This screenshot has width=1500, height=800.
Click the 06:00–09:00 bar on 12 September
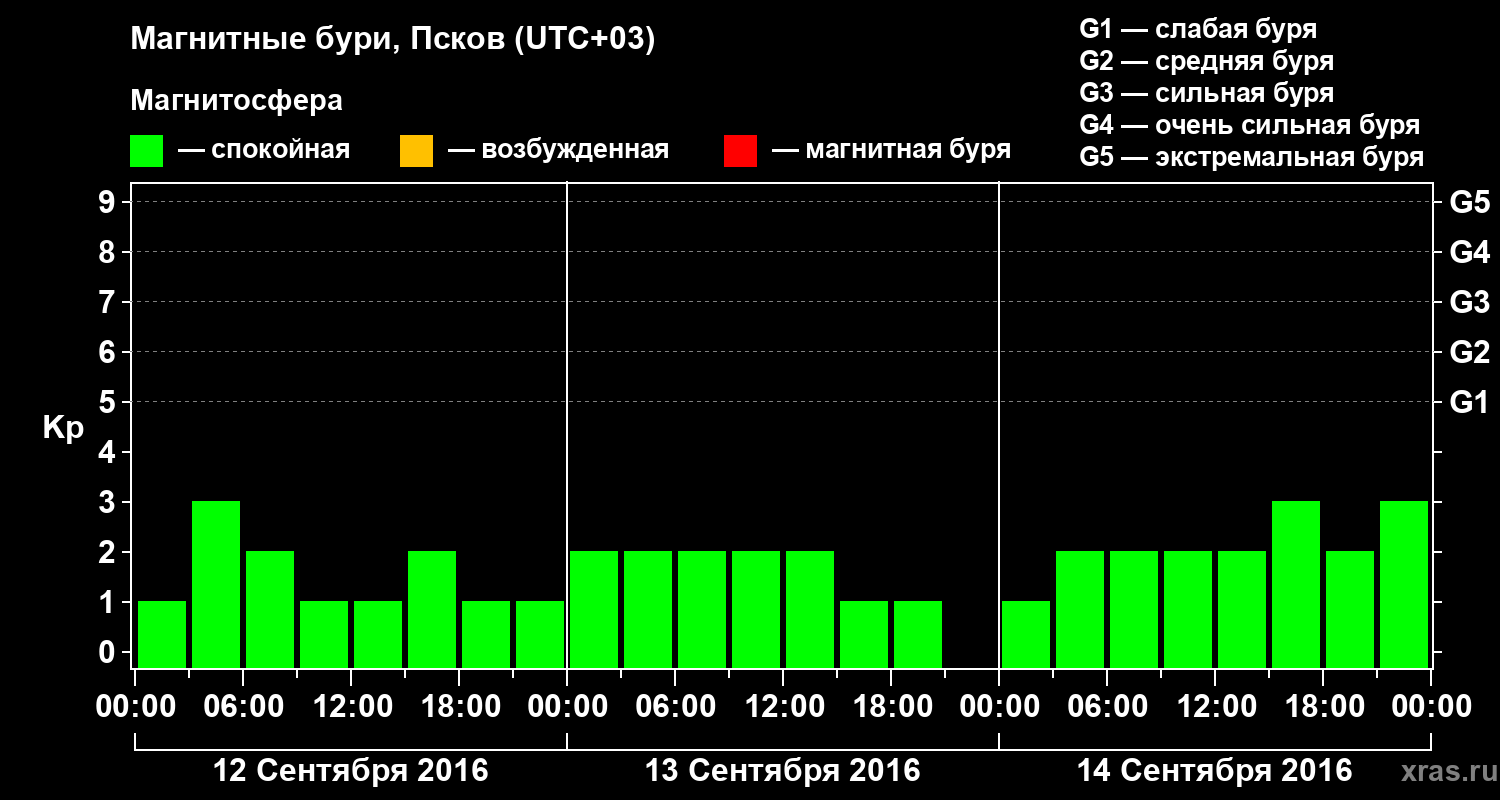click(270, 610)
